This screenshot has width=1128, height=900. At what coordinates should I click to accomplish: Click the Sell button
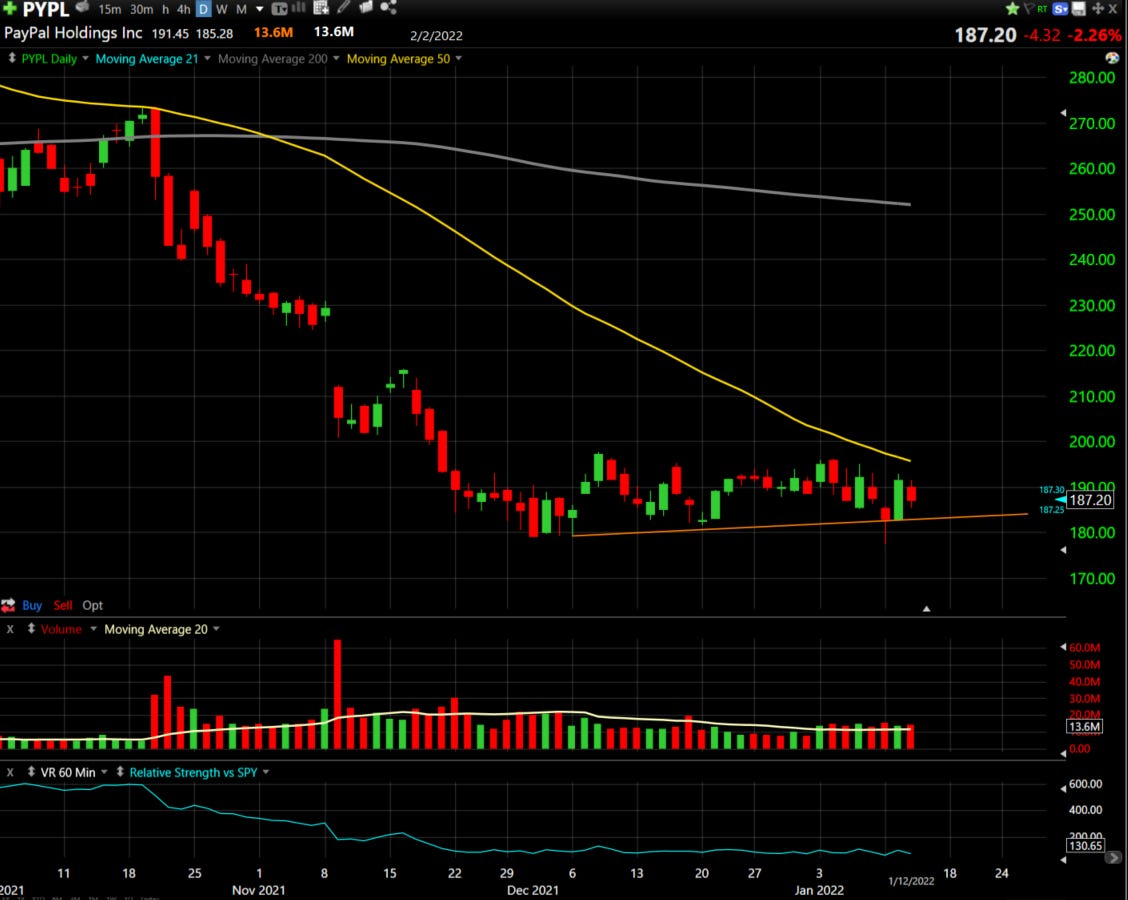(63, 605)
